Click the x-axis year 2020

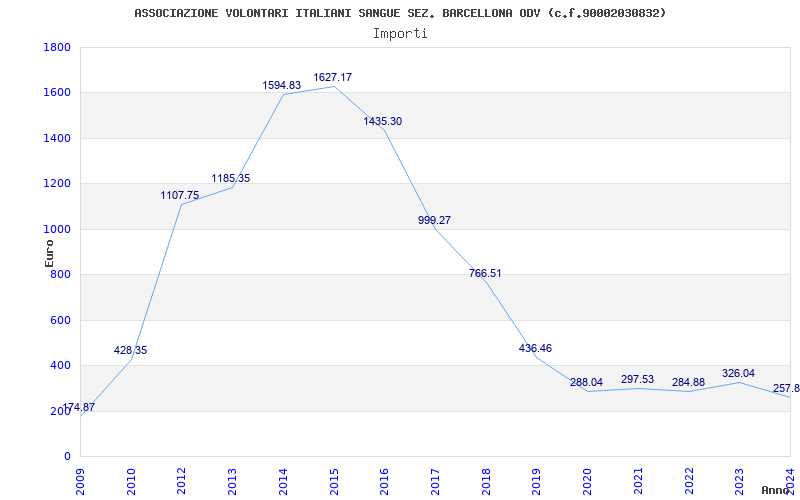click(587, 482)
